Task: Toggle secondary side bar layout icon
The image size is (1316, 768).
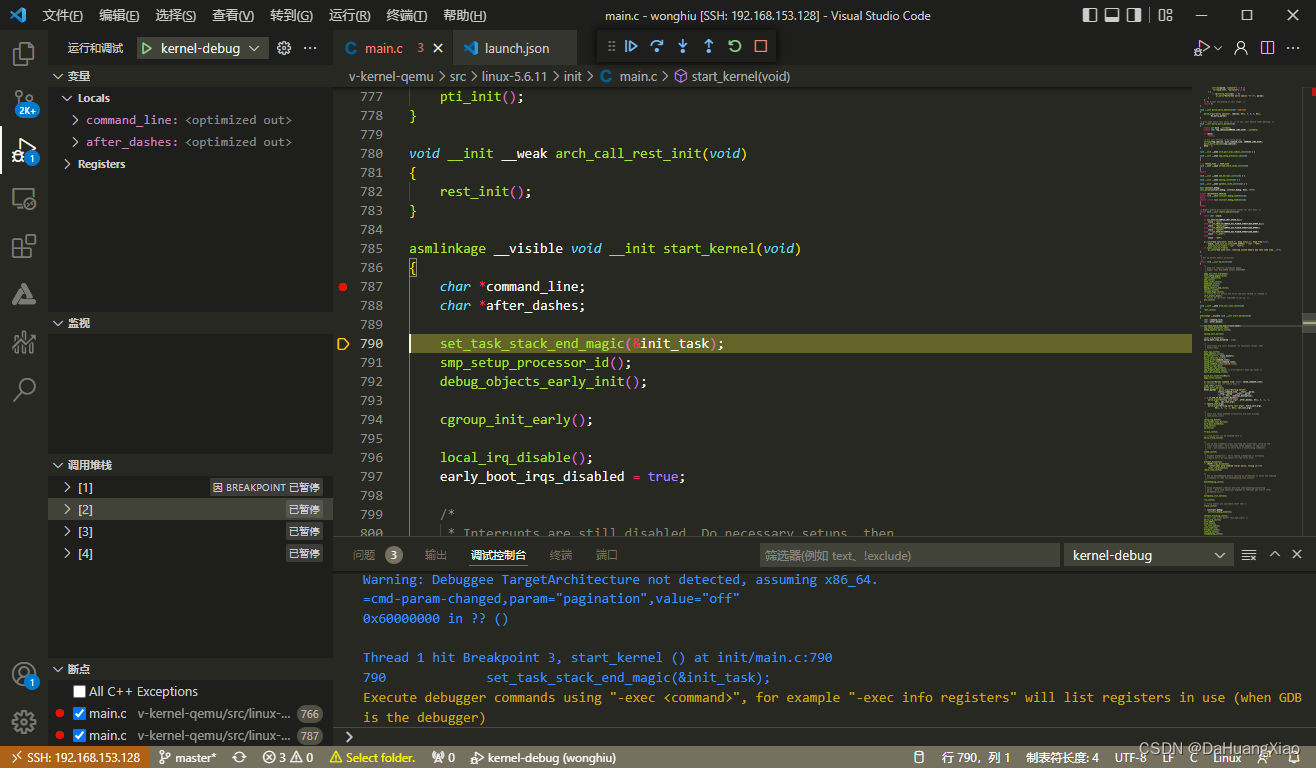Action: click(1134, 15)
